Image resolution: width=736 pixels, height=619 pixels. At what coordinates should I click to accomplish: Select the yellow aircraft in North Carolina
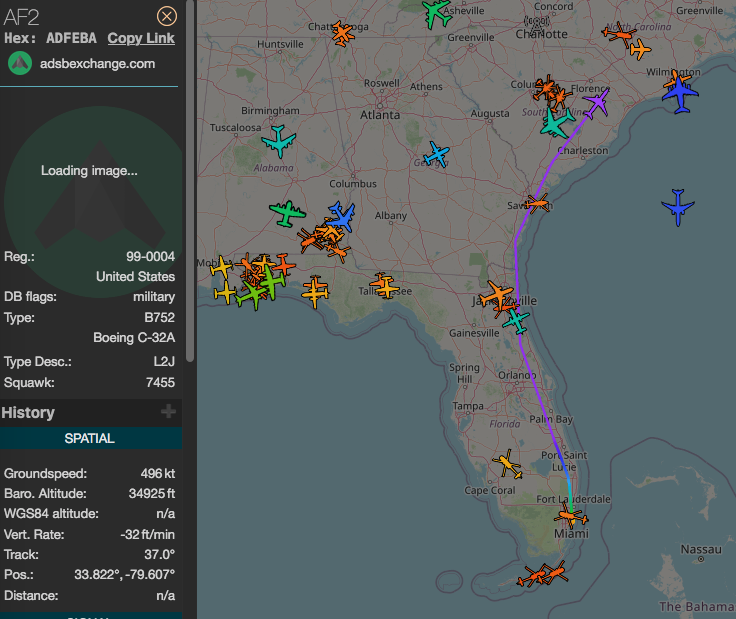pos(640,49)
